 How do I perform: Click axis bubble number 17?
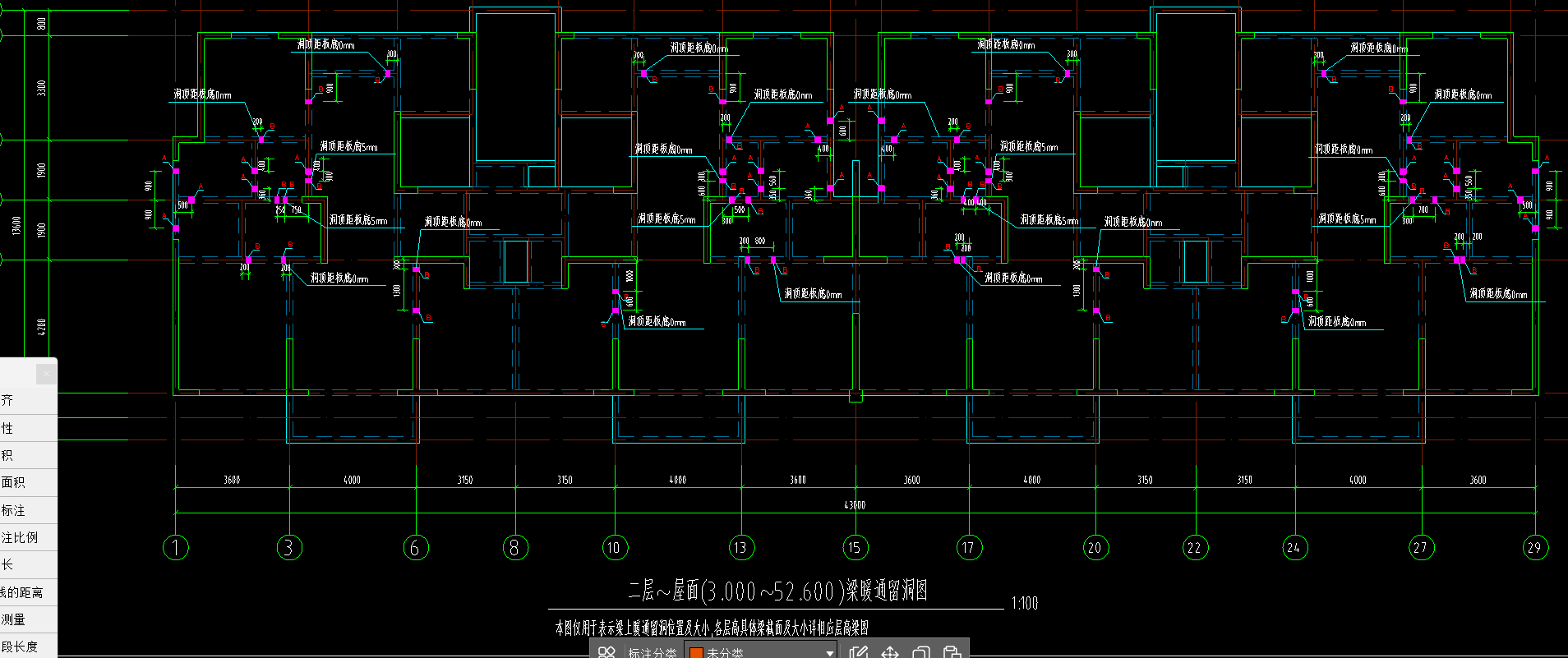[969, 547]
